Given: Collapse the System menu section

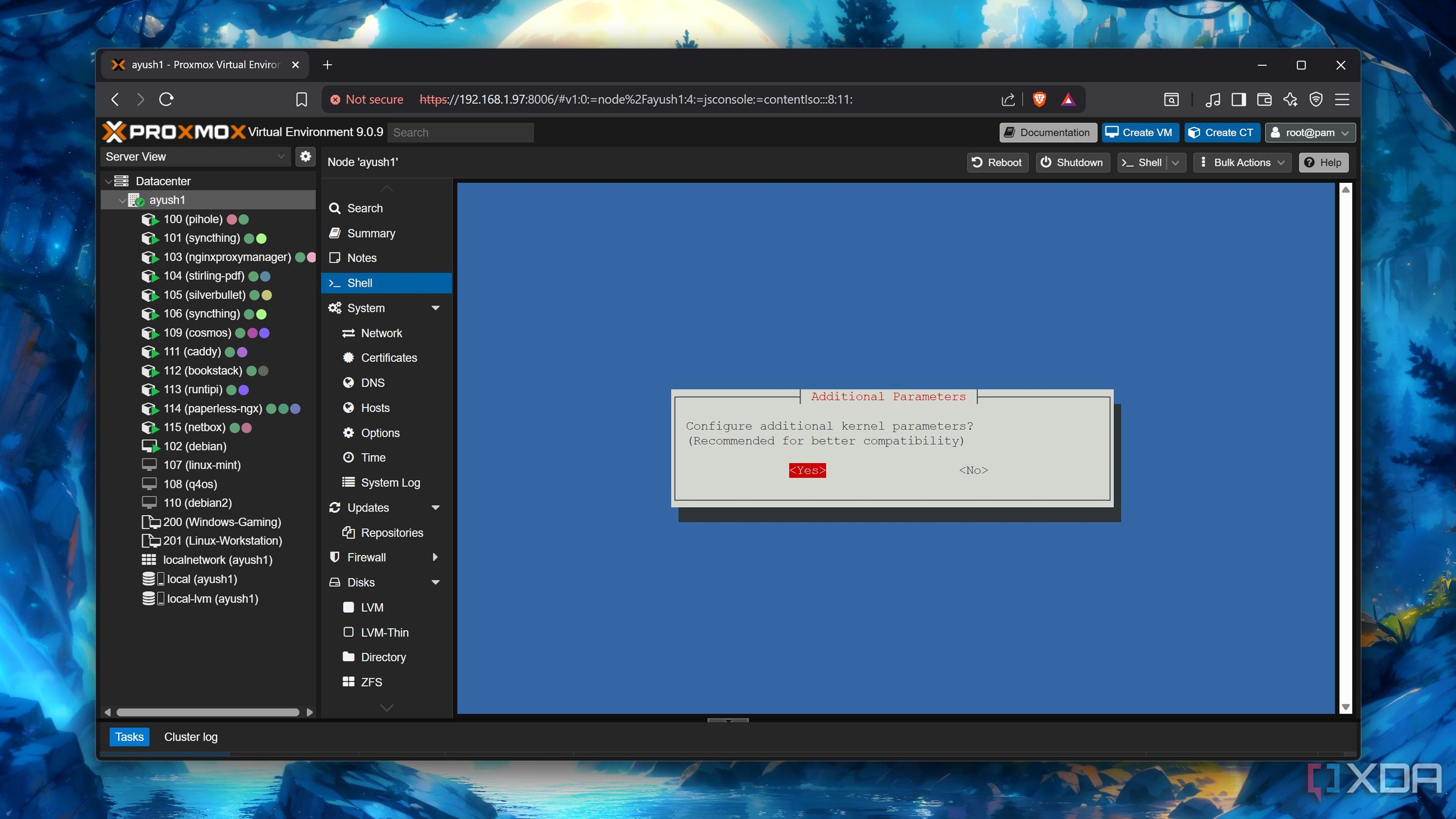Looking at the screenshot, I should click(x=435, y=308).
